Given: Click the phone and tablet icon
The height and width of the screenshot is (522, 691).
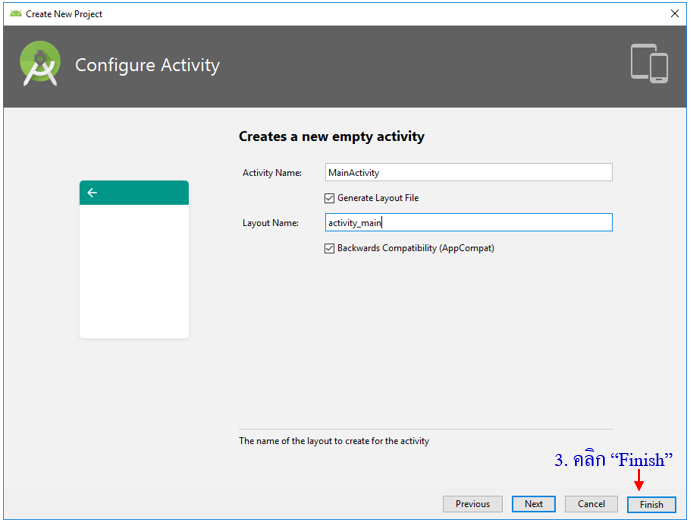Looking at the screenshot, I should tap(649, 63).
